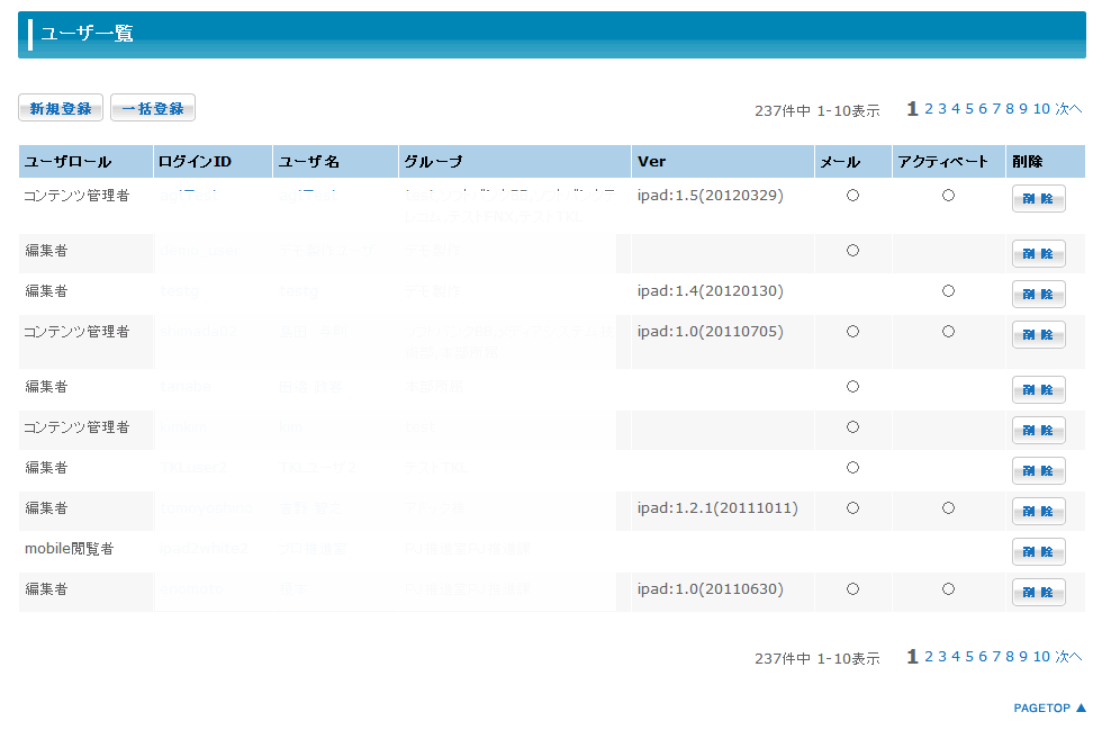Open page 10 in the top pagination
This screenshot has height=733, width=1104.
[x=1041, y=109]
